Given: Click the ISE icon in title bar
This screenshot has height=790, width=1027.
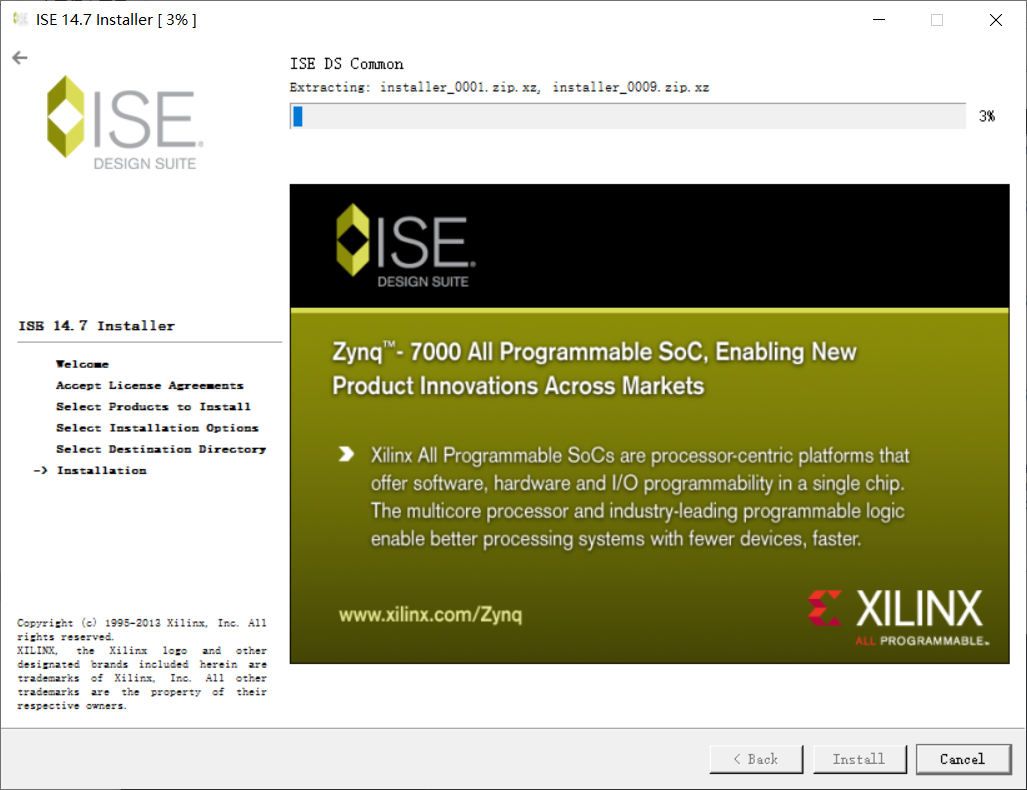Looking at the screenshot, I should [x=20, y=19].
